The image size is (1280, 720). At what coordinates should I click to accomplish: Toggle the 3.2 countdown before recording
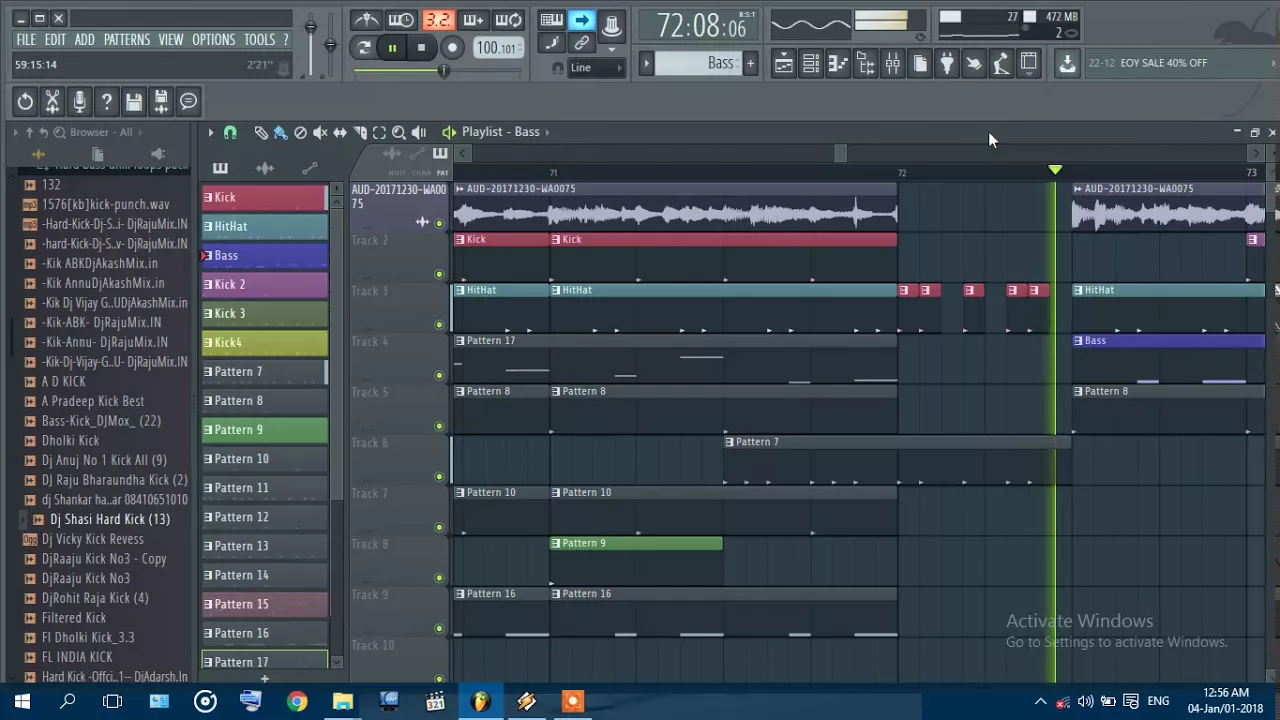[437, 20]
